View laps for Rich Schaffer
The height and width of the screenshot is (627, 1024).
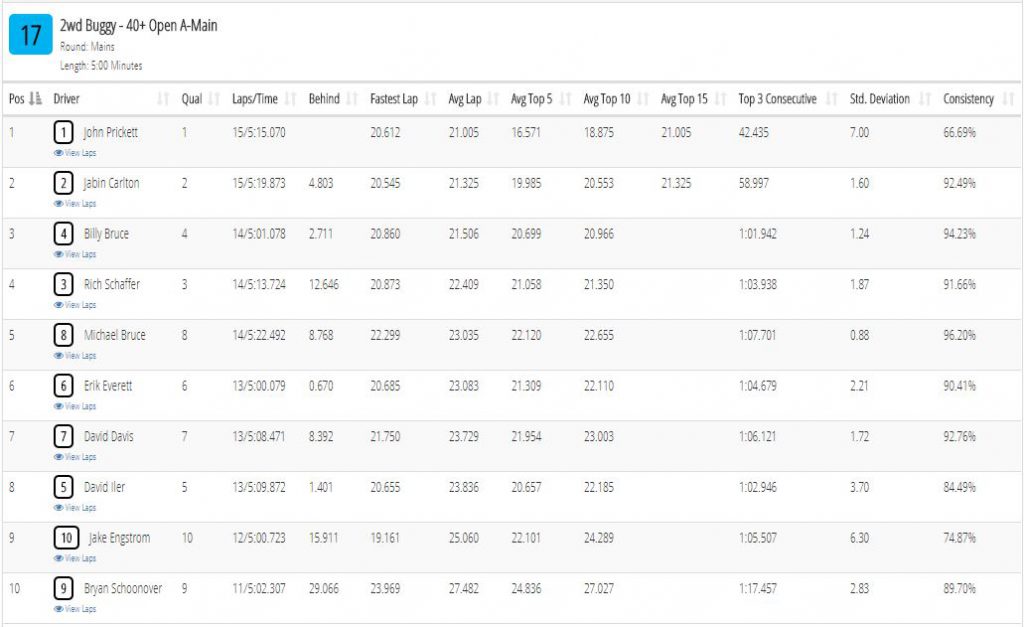[x=75, y=305]
